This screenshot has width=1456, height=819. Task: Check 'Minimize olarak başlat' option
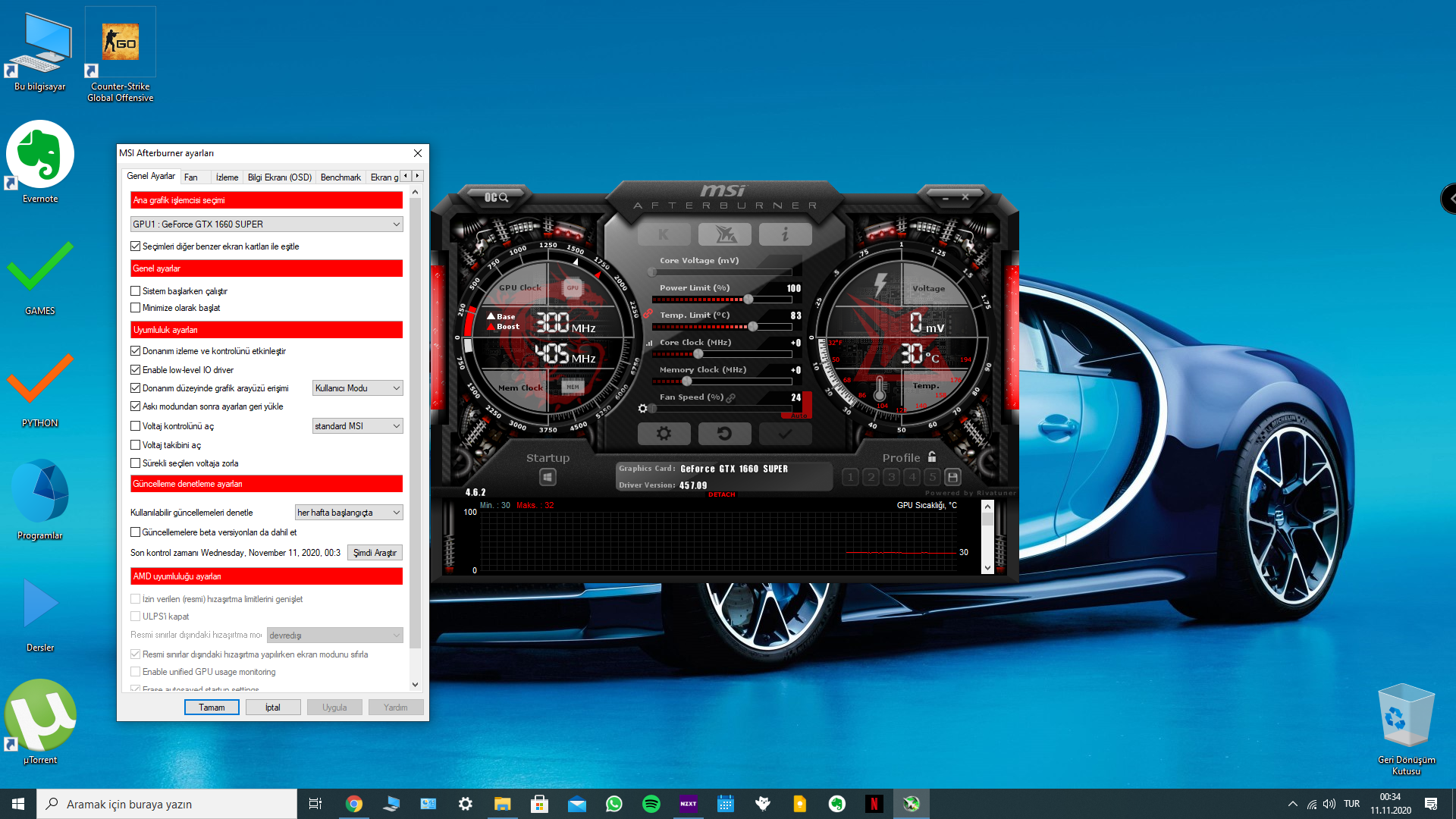[136, 308]
